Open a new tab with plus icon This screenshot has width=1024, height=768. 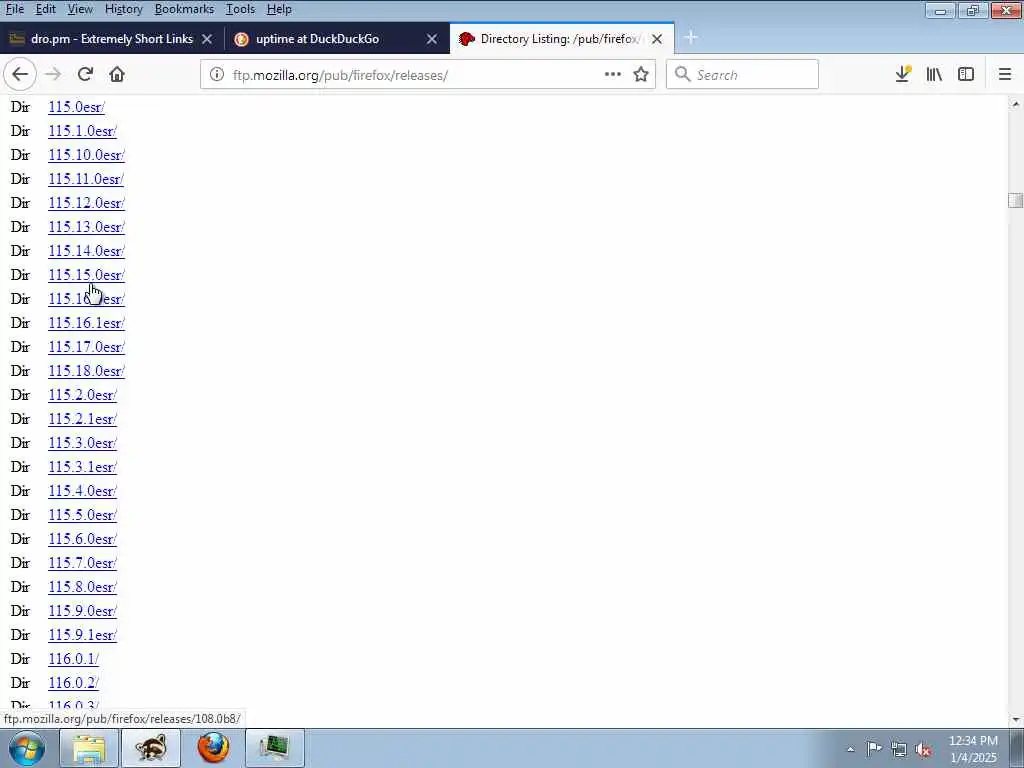click(x=691, y=38)
